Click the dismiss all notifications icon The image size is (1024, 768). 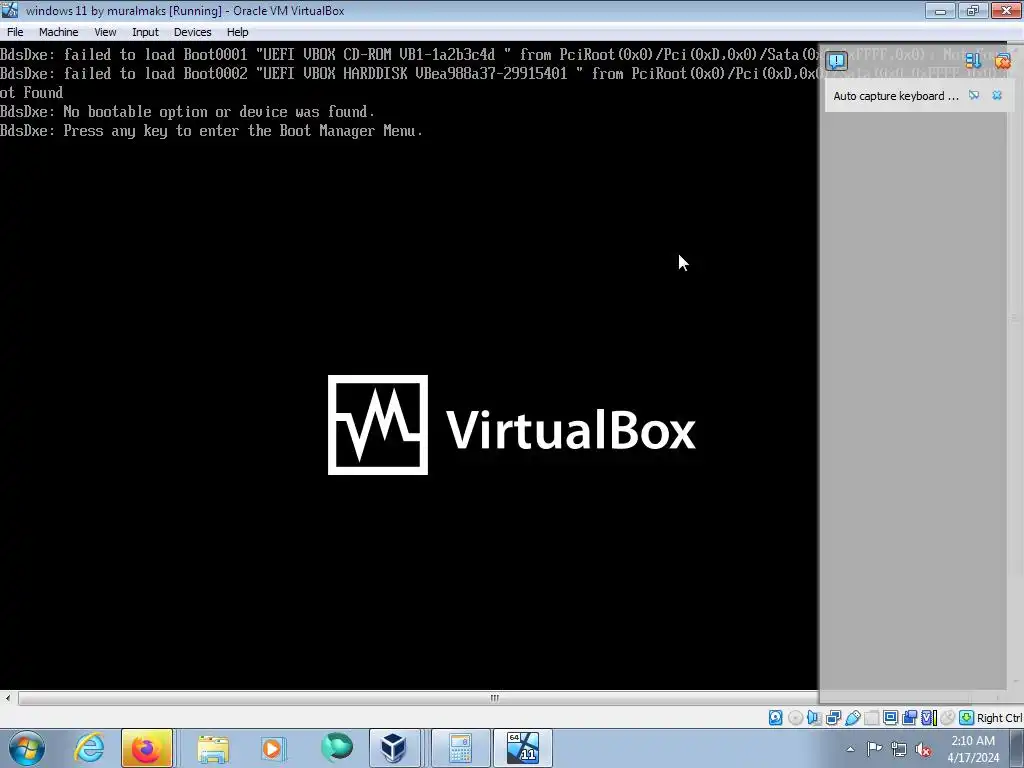click(x=1002, y=61)
